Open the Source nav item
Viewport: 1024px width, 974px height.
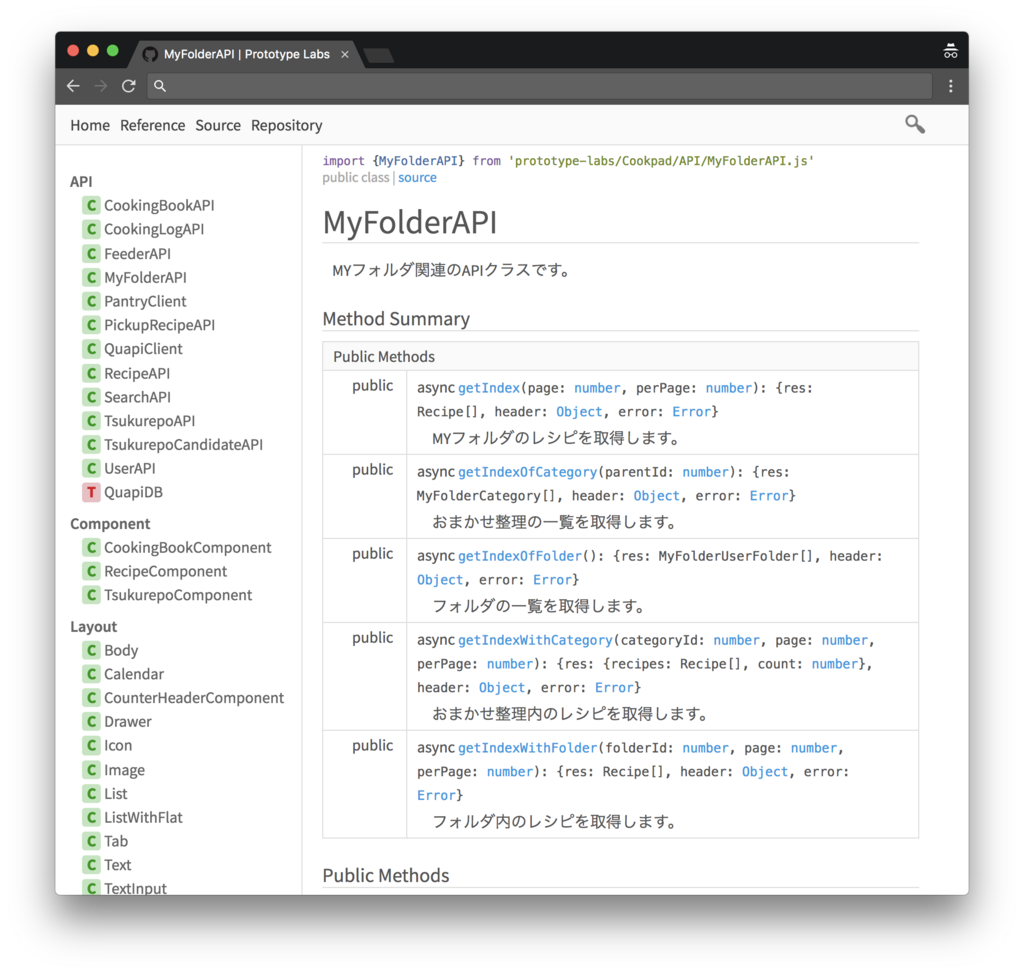[x=218, y=125]
